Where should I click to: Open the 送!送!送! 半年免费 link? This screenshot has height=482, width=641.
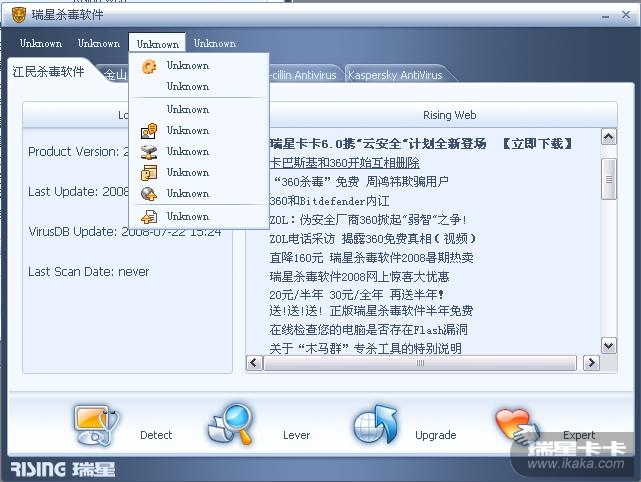point(371,311)
